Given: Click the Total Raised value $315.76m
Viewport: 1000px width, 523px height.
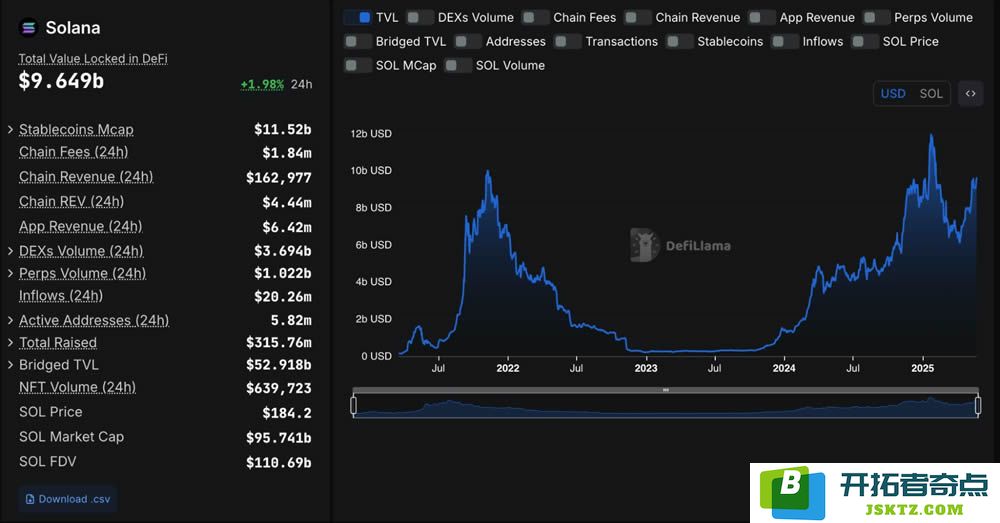Looking at the screenshot, I should [279, 343].
